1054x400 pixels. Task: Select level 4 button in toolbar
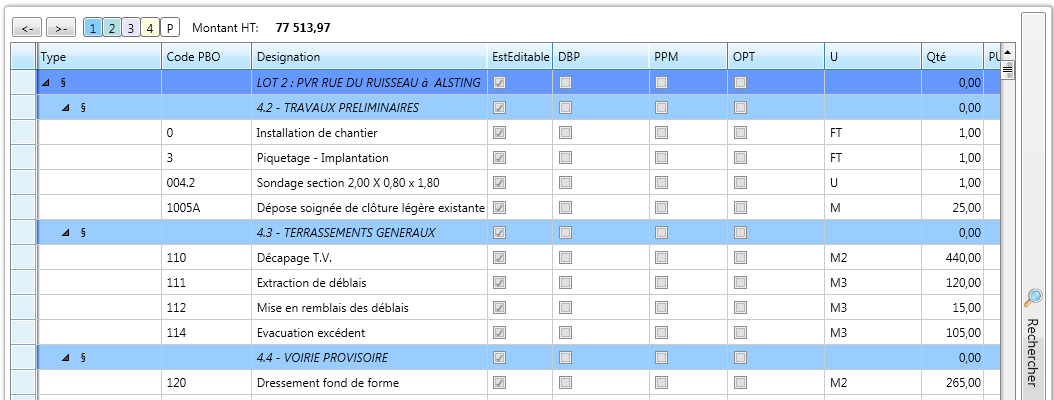tap(149, 28)
